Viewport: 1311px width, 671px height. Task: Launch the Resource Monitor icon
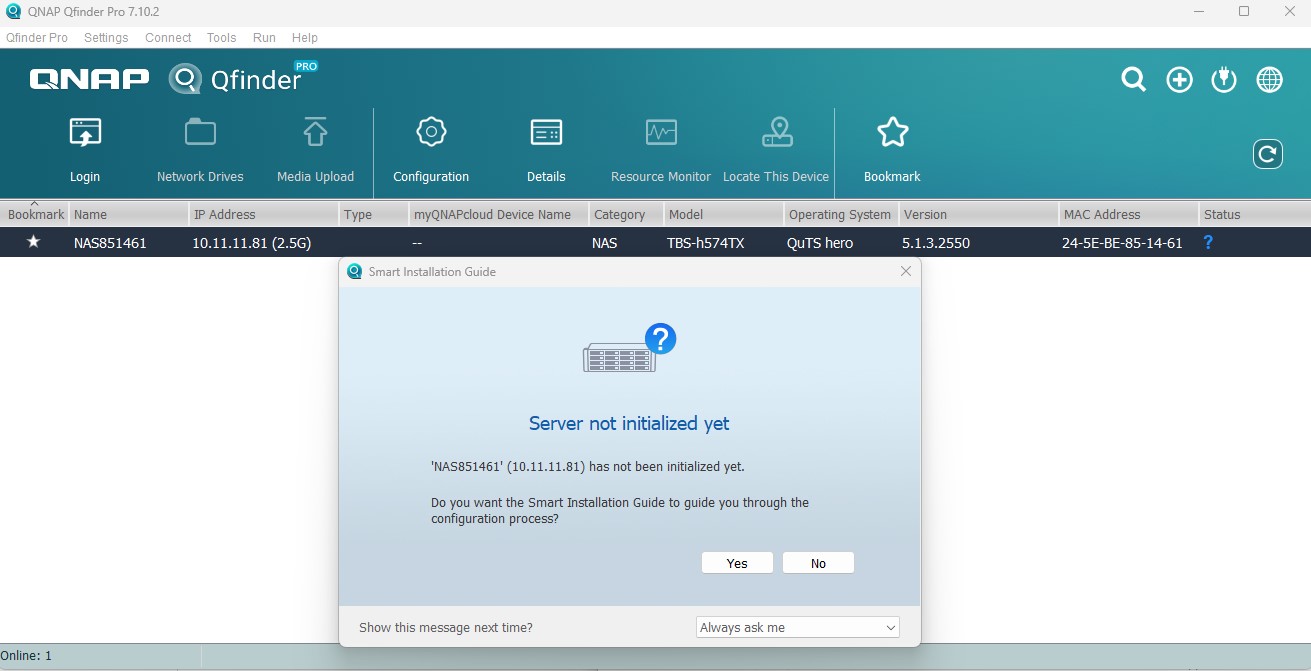(x=661, y=132)
